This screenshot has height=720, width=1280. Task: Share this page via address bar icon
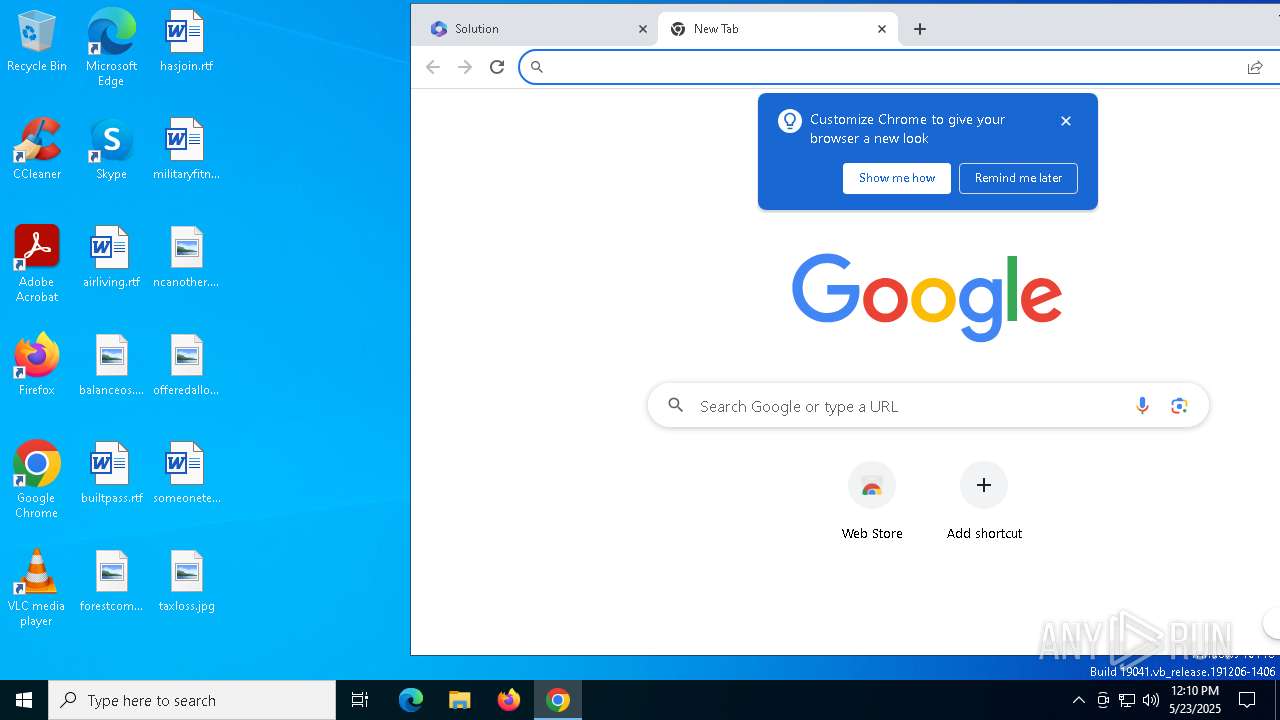[x=1255, y=67]
